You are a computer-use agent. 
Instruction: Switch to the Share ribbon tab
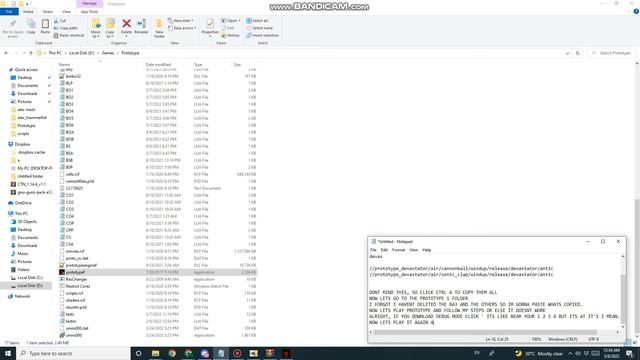[48, 12]
